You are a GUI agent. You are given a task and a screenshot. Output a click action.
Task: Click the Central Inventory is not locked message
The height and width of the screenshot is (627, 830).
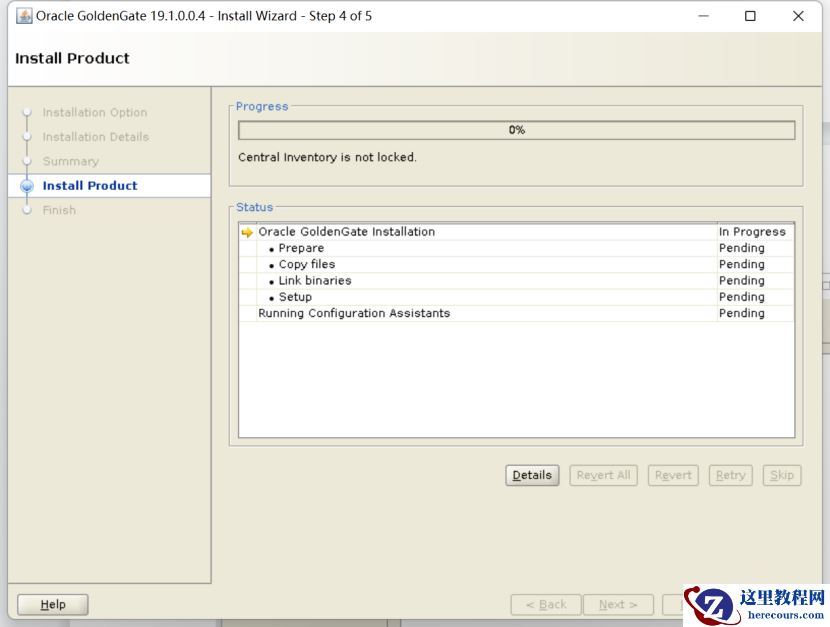coord(327,157)
